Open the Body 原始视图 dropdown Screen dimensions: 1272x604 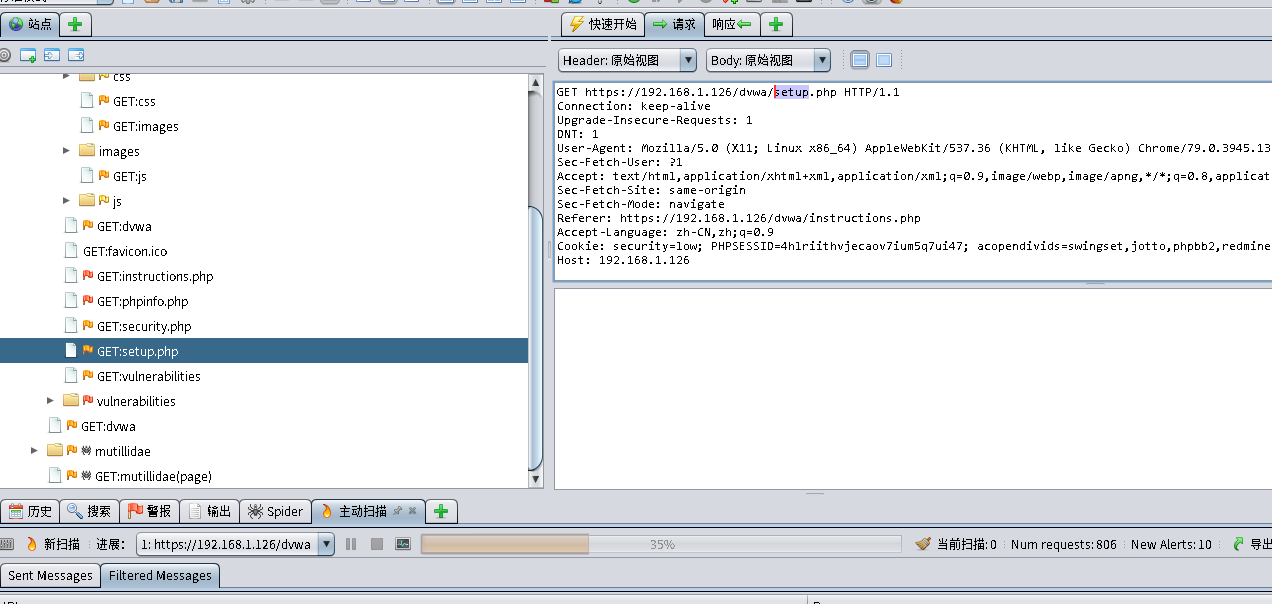click(768, 60)
